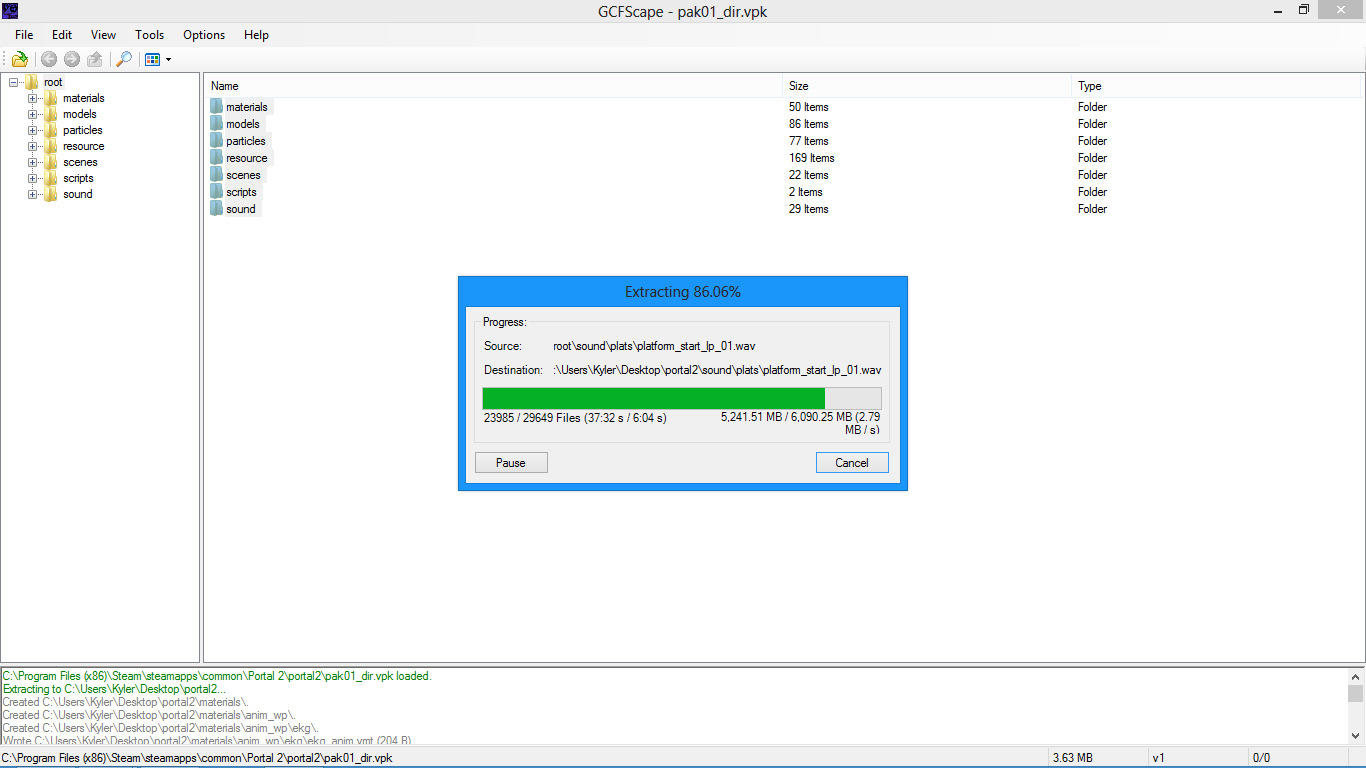The width and height of the screenshot is (1366, 768).
Task: Expand the models node in the tree
Action: click(x=32, y=114)
